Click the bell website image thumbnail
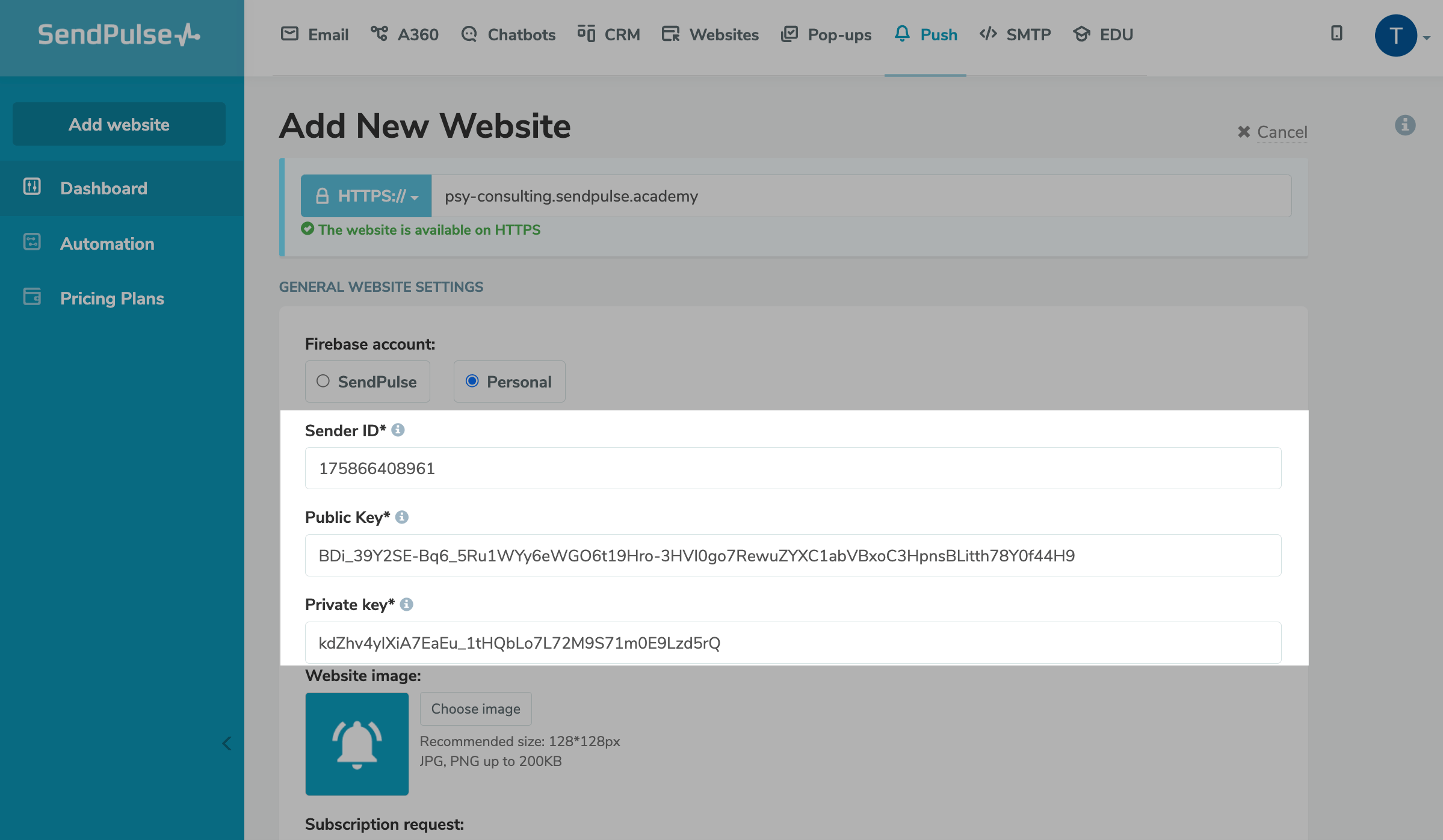1443x840 pixels. point(357,744)
